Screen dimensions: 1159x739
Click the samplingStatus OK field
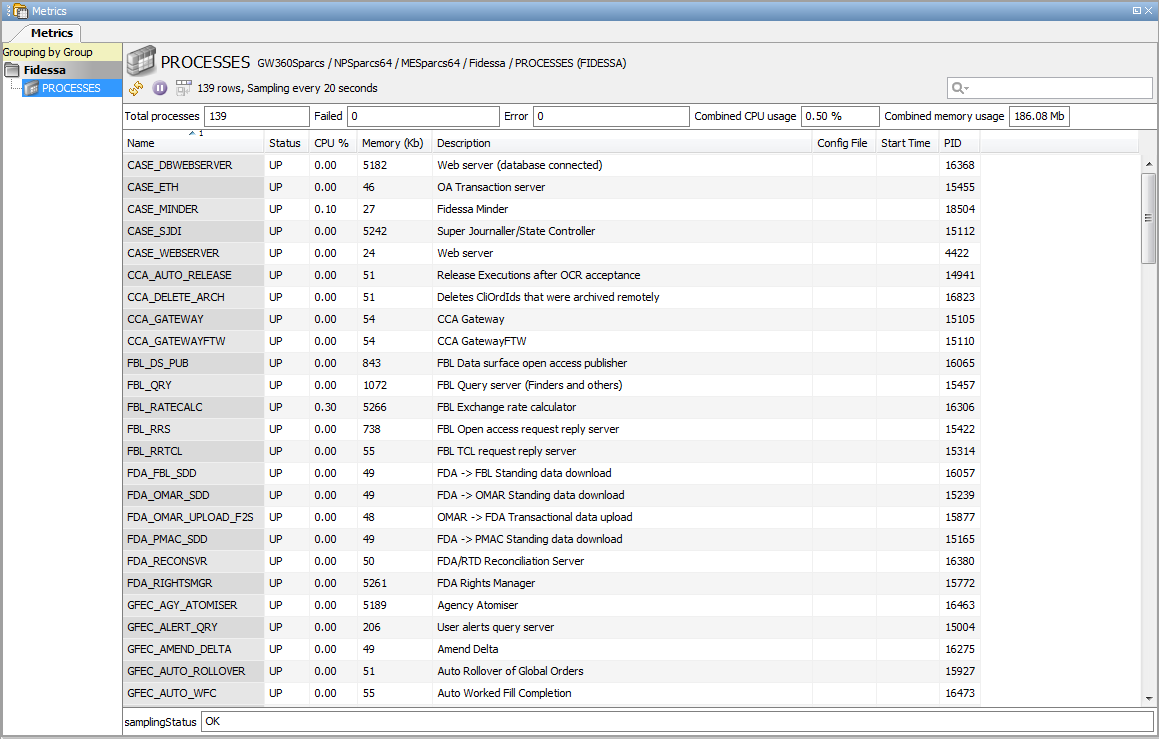click(x=676, y=721)
